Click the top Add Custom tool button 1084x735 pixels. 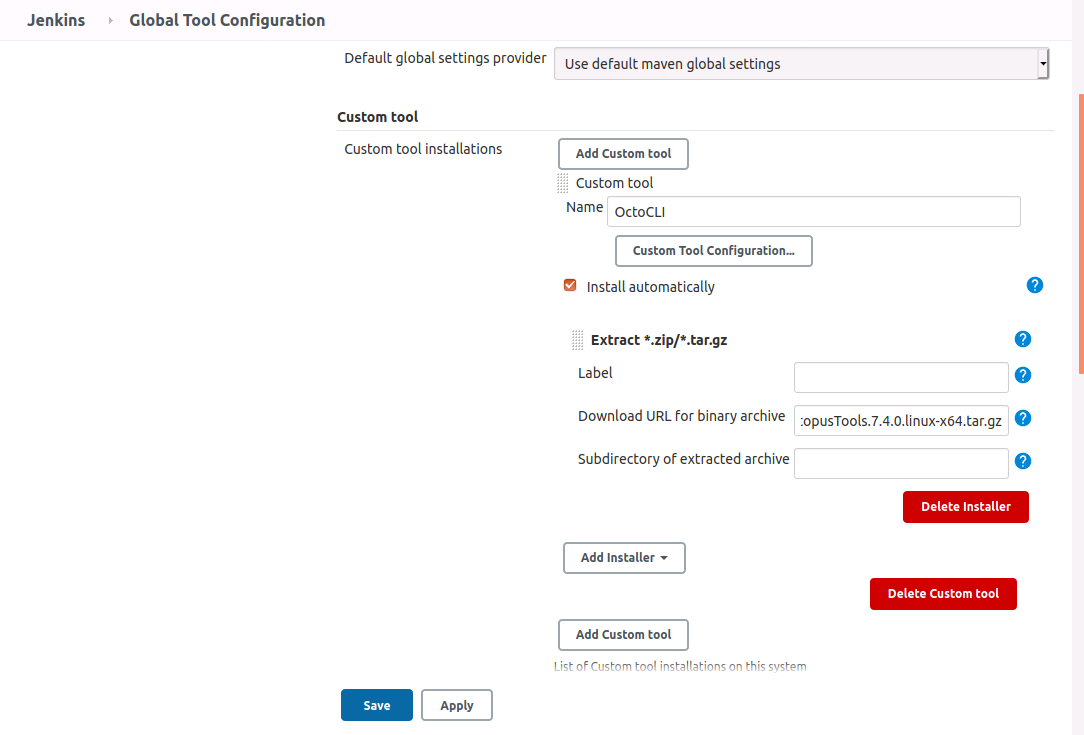click(x=623, y=154)
